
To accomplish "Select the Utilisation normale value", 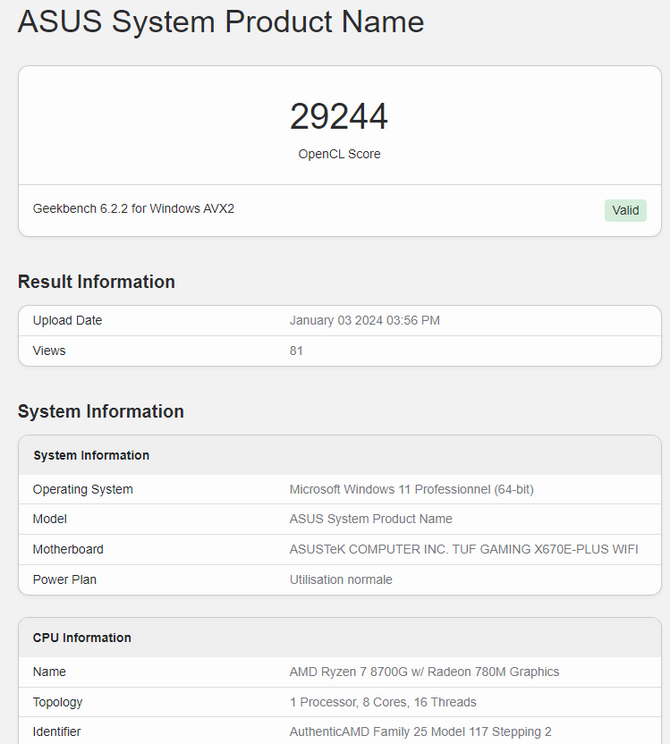I will coord(341,579).
